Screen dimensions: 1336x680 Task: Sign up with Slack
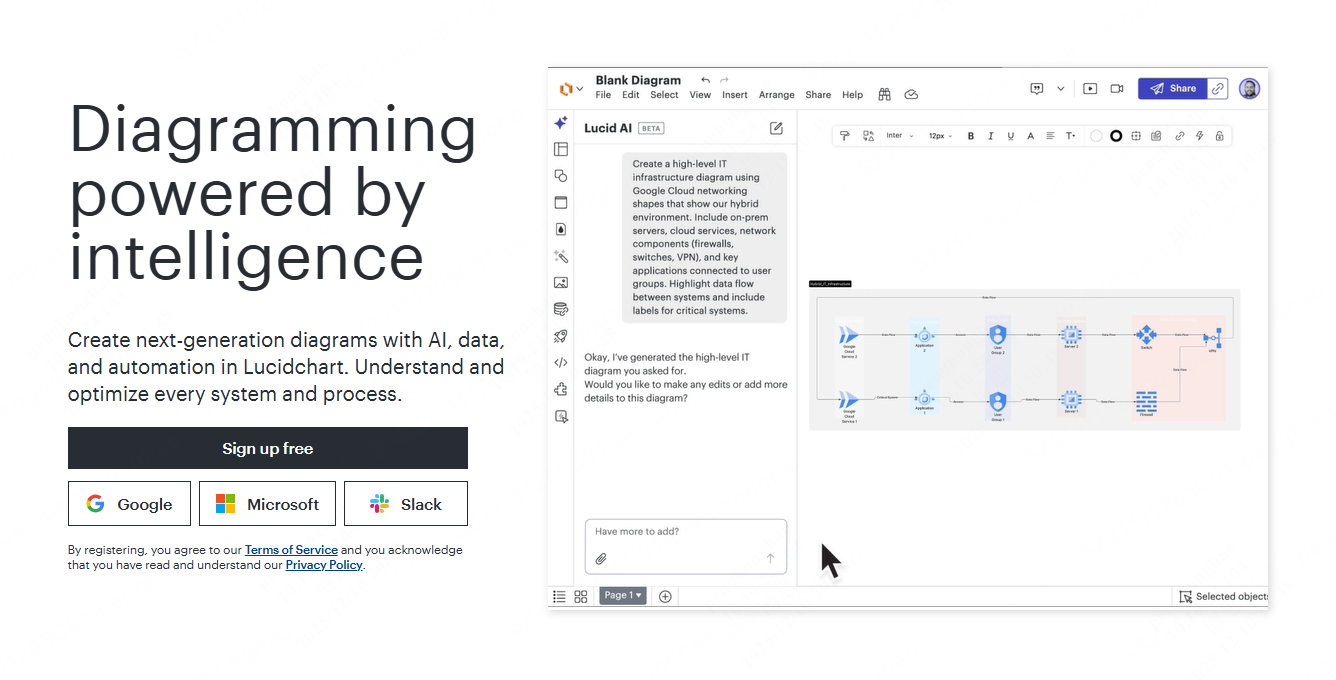tap(406, 504)
